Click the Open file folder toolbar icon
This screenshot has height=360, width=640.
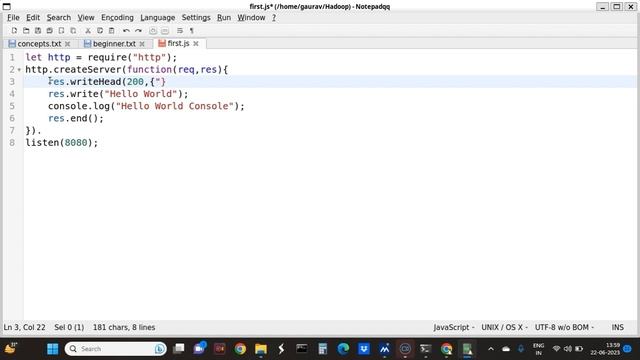[x=26, y=31]
